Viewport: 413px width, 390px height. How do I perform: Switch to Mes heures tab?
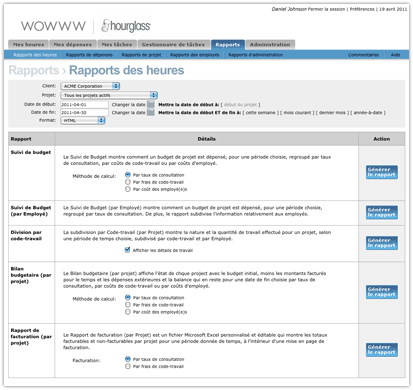point(28,44)
